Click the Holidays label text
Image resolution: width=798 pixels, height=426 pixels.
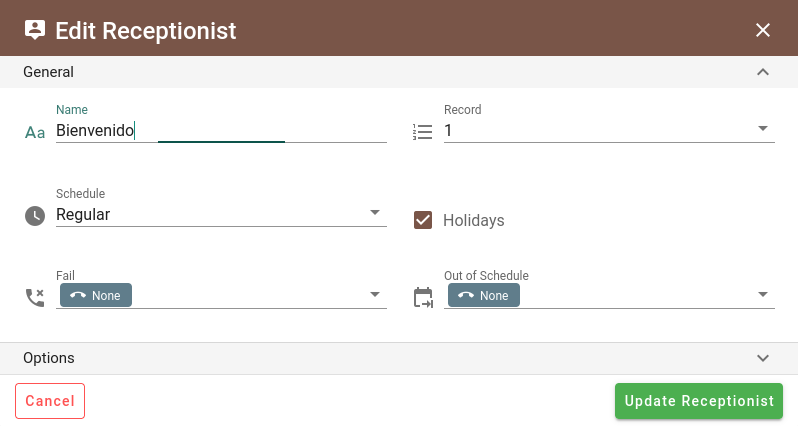473,220
